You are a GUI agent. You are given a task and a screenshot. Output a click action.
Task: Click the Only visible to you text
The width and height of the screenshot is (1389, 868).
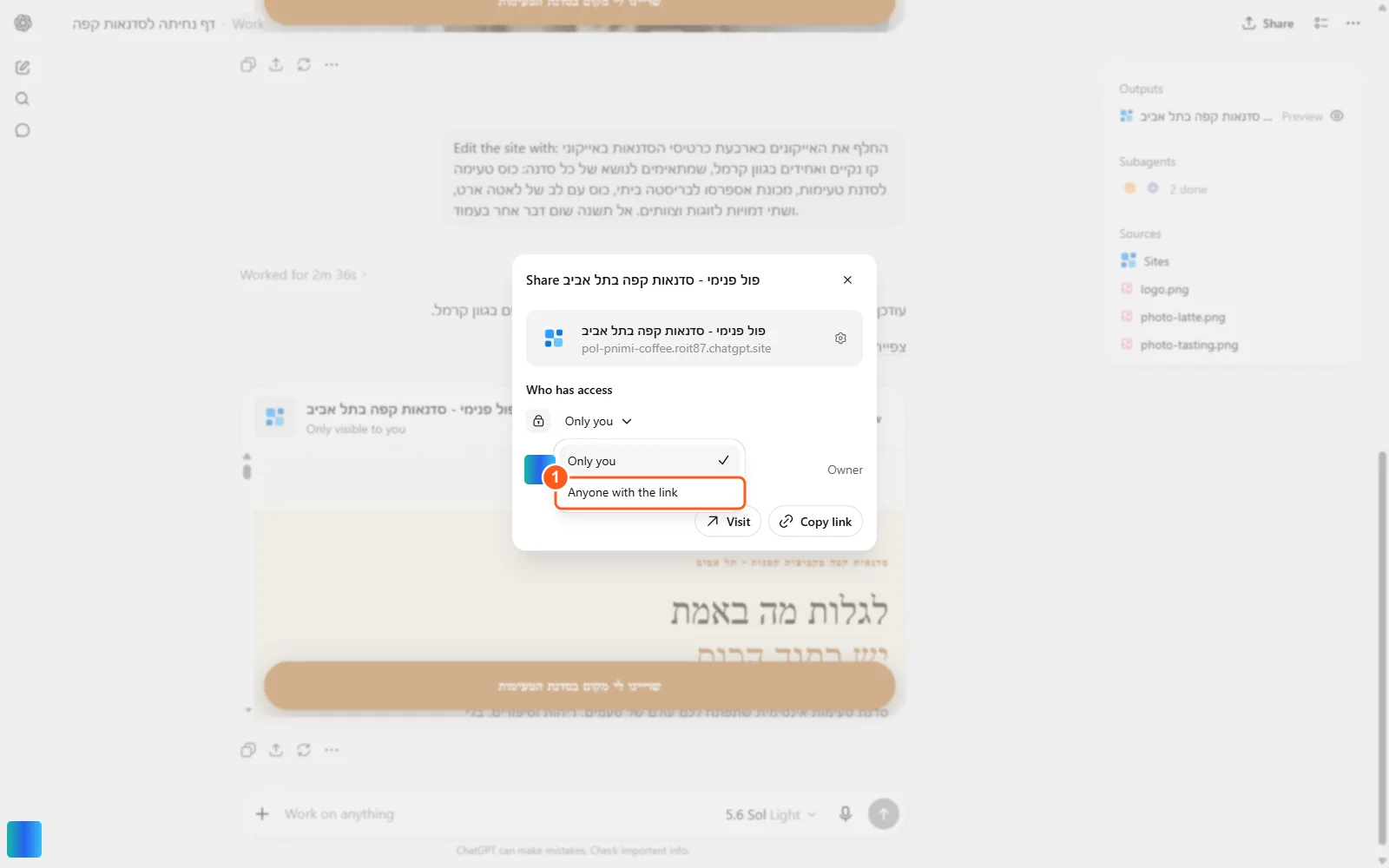pos(356,429)
